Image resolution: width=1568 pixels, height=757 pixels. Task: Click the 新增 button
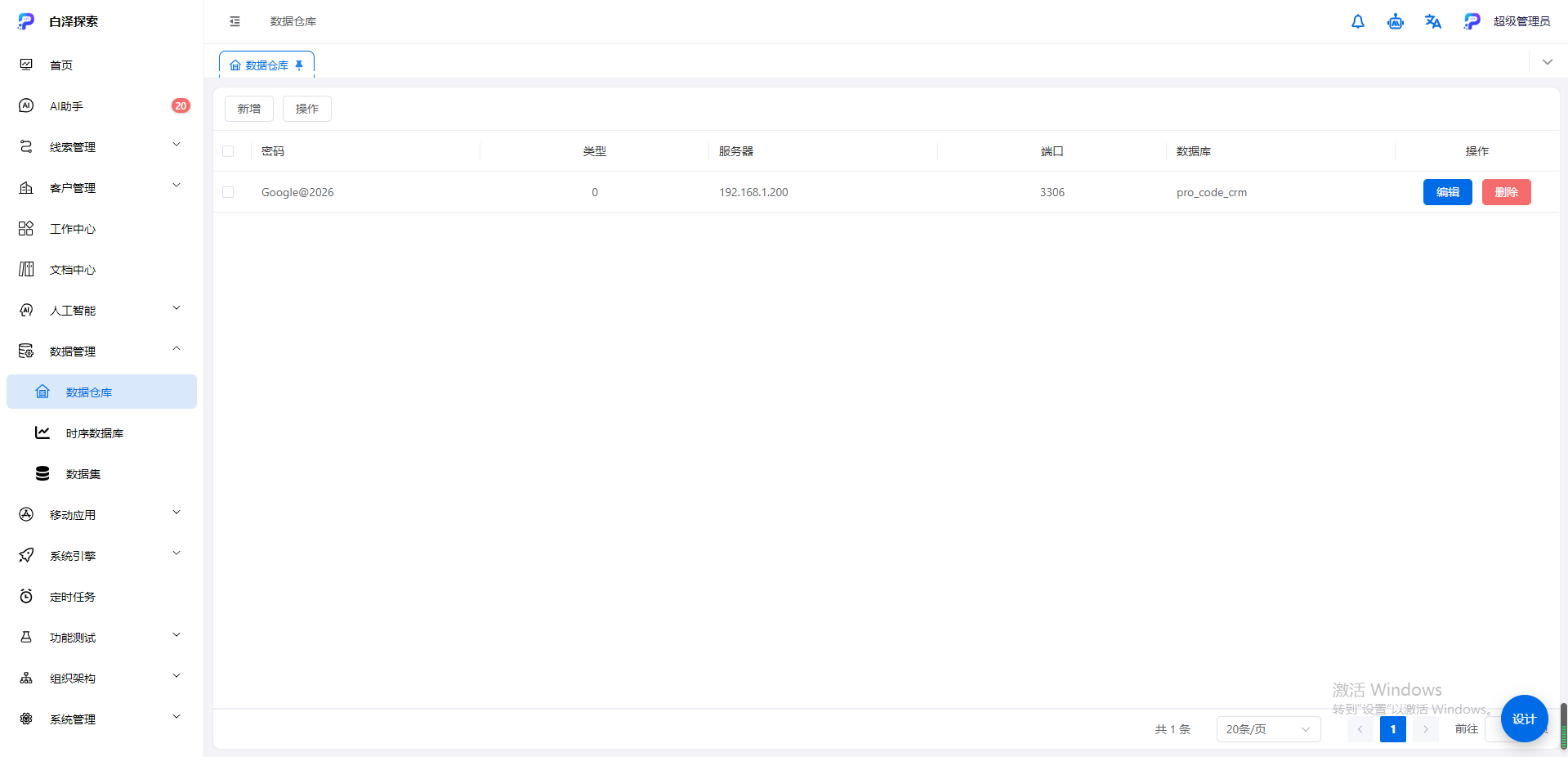(x=249, y=109)
